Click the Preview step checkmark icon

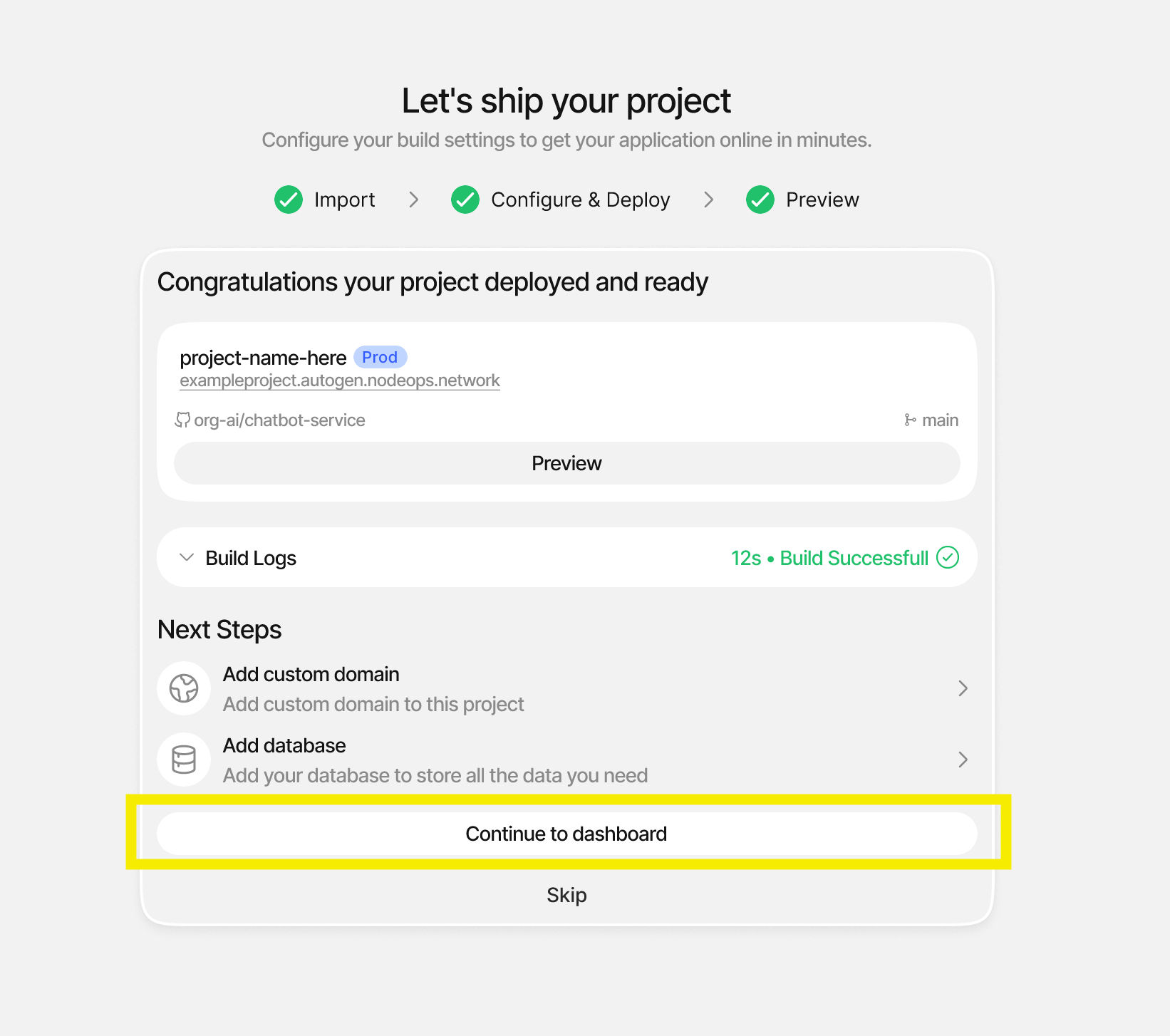760,200
